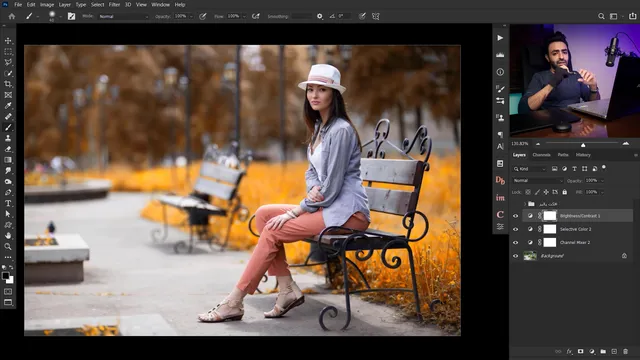This screenshot has height=360, width=640.
Task: Click the Play actions panel icon
Action: click(500, 38)
